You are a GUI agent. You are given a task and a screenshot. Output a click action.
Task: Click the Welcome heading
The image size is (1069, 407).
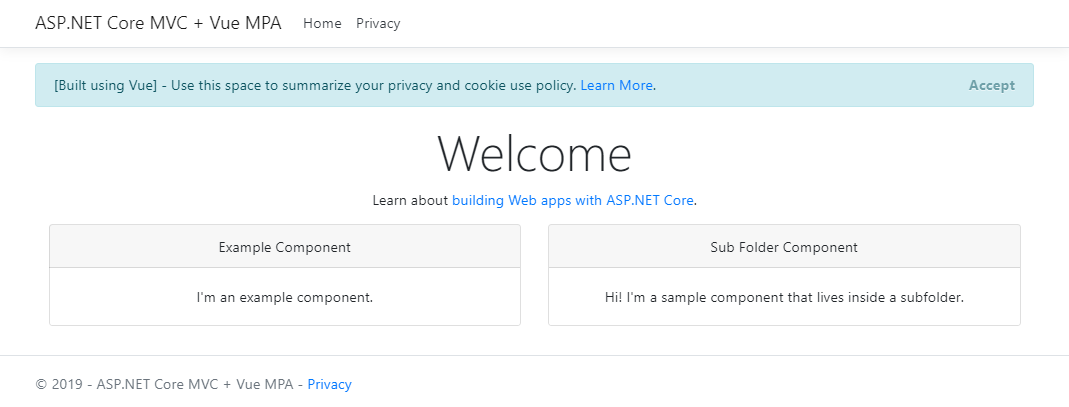coord(534,154)
